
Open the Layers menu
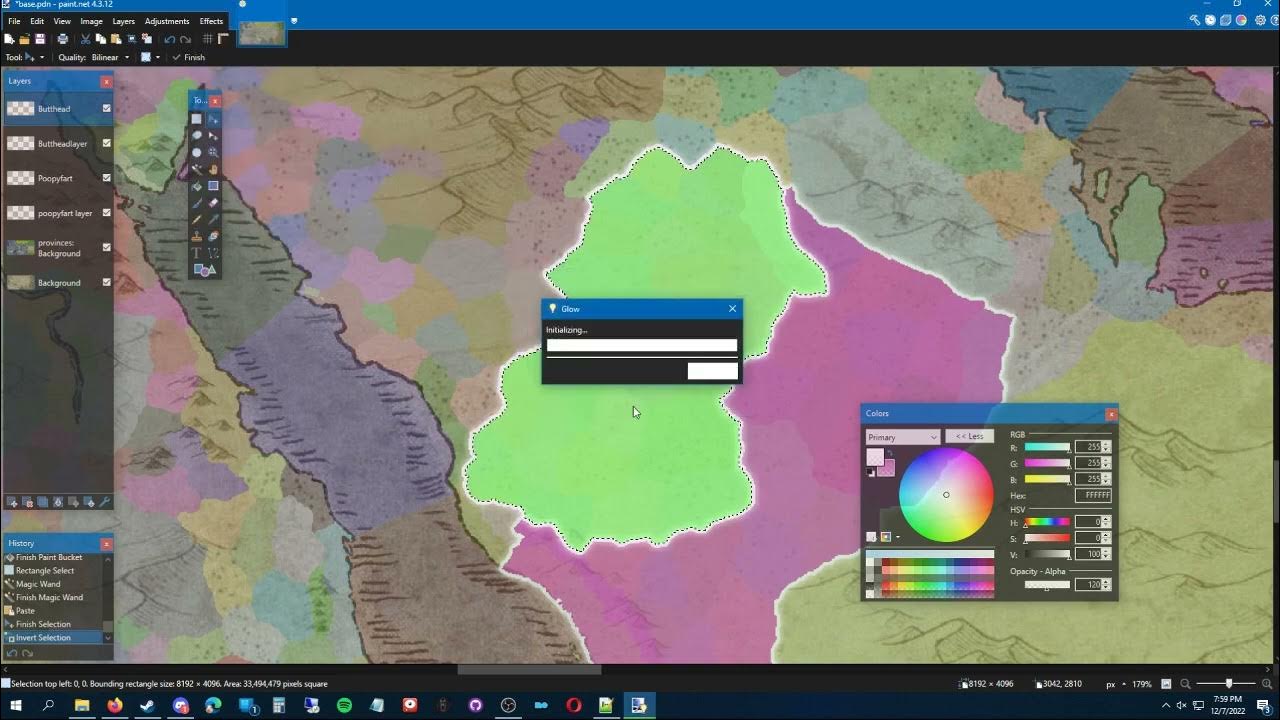124,21
